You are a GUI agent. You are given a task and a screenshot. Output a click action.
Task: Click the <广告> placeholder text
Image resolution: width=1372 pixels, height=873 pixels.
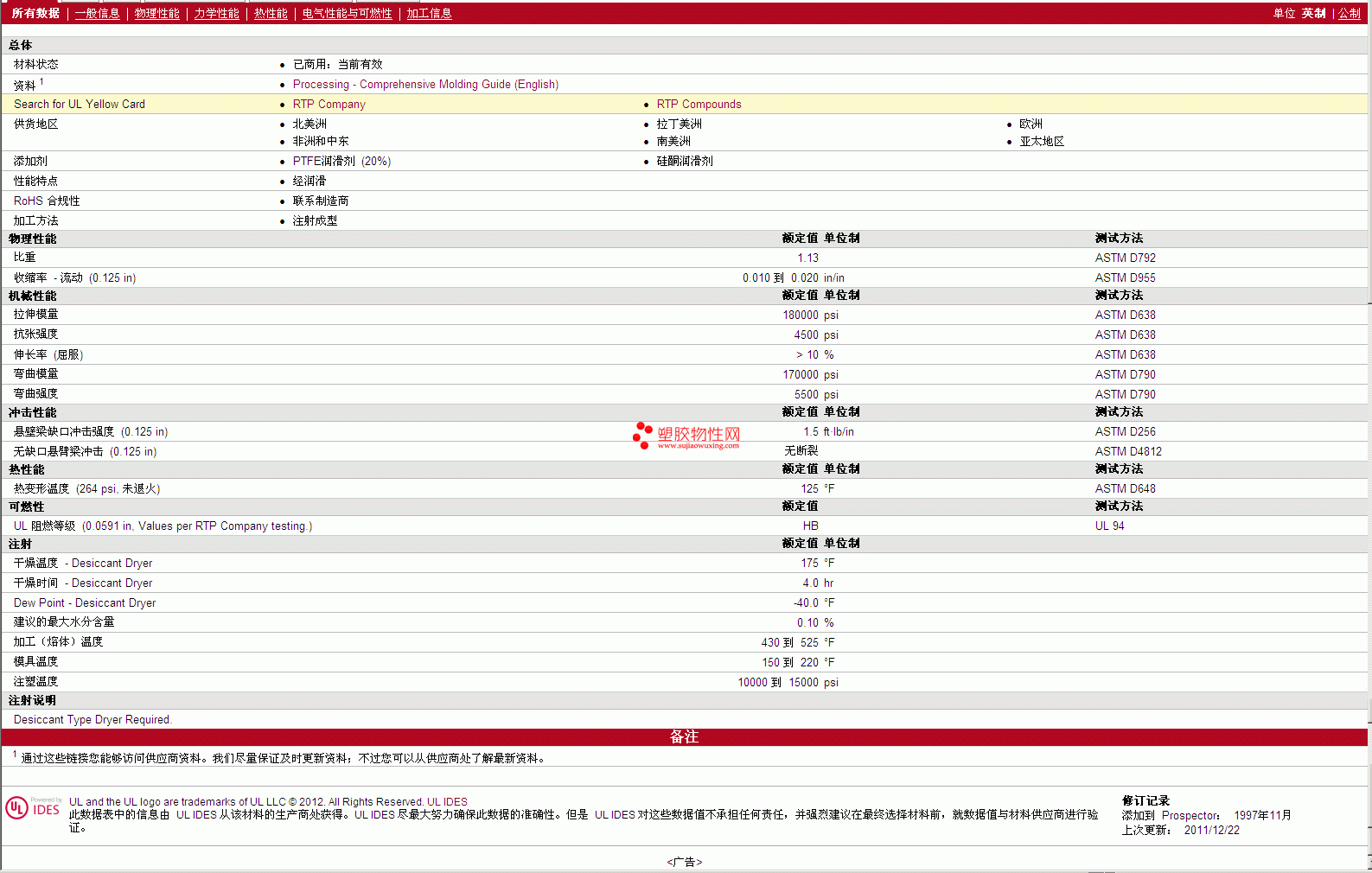pyautogui.click(x=684, y=862)
